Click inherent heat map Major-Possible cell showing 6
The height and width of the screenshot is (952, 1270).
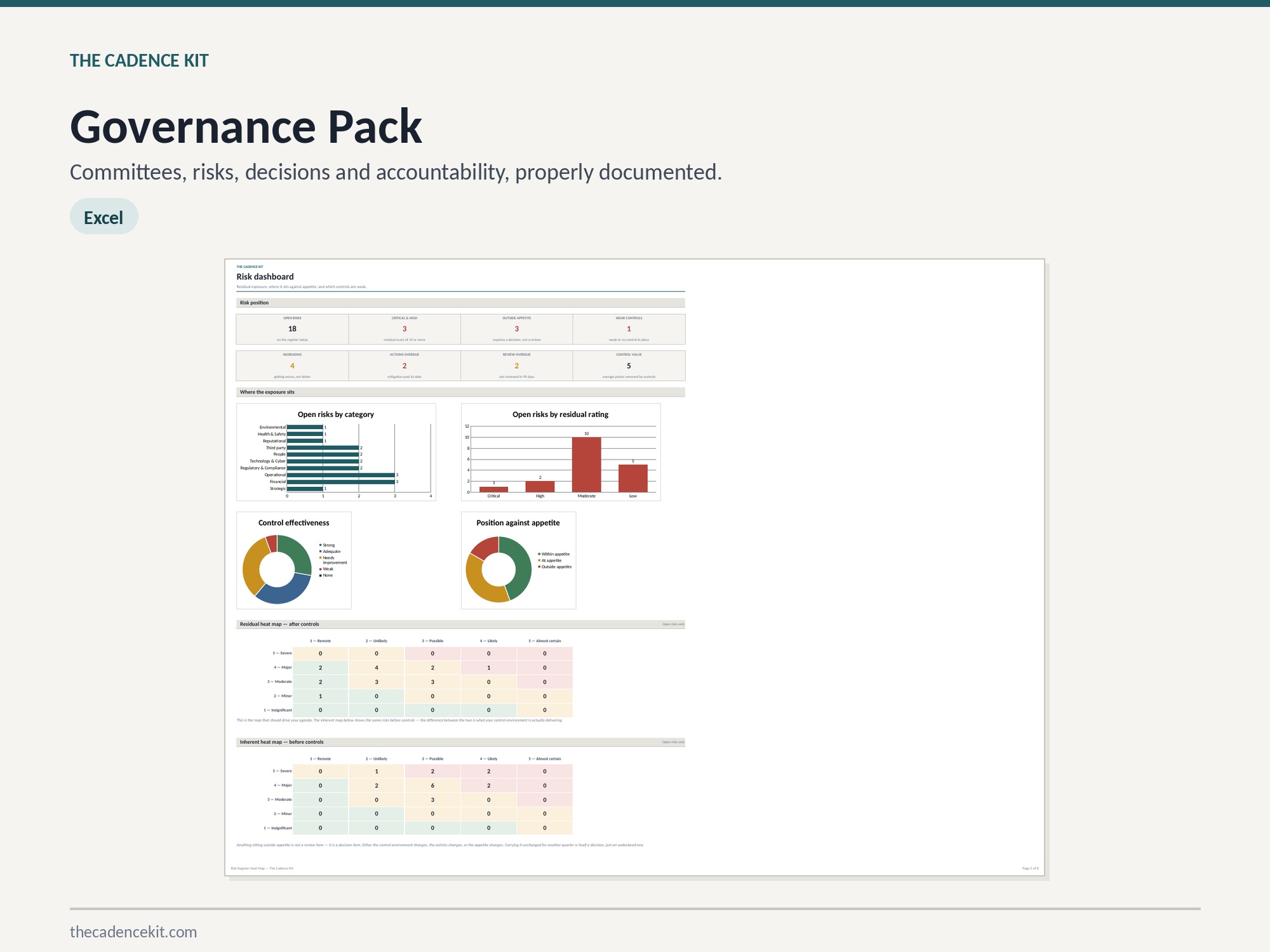[432, 786]
